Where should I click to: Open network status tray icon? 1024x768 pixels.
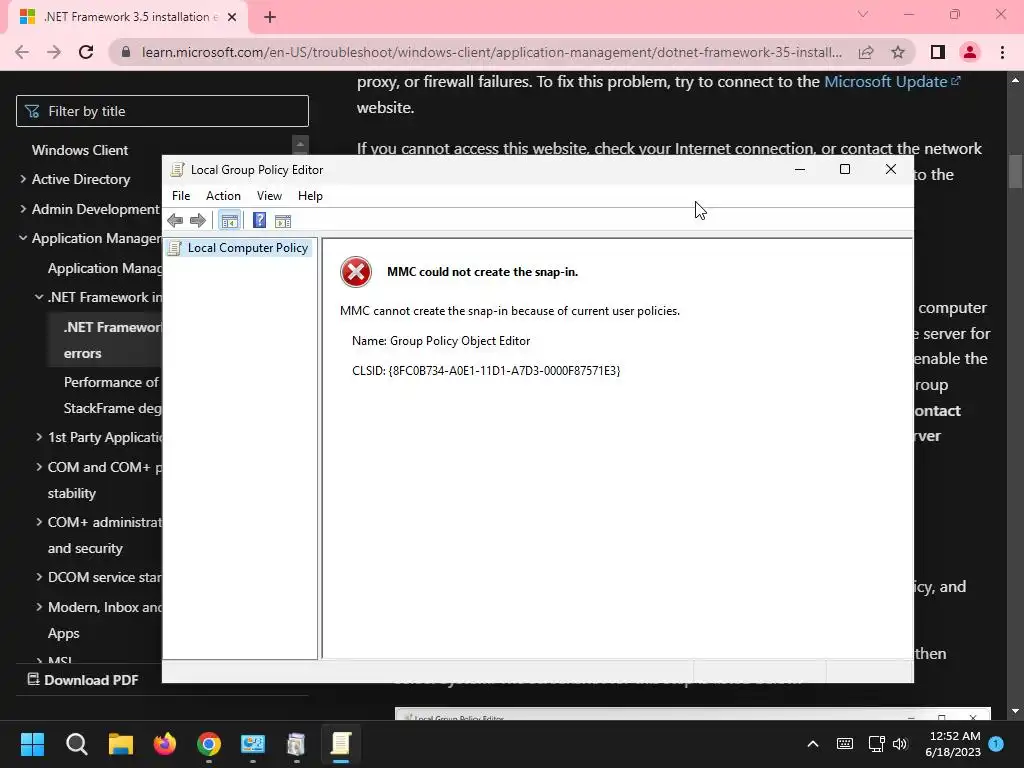click(x=876, y=744)
